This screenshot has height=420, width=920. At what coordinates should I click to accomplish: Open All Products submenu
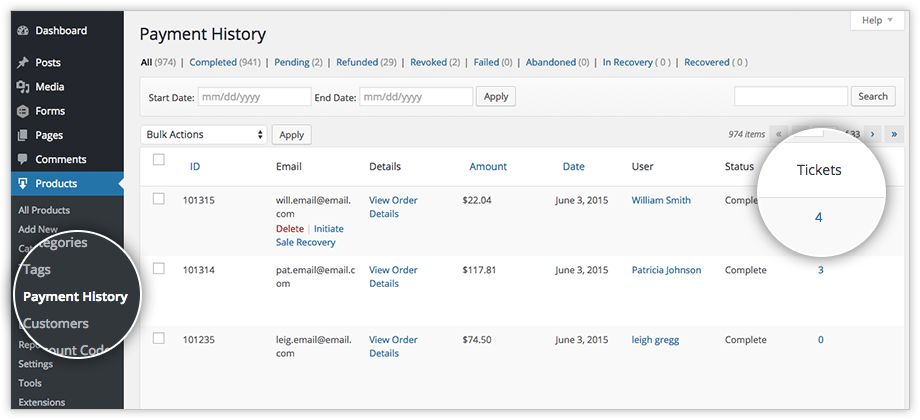pos(44,210)
